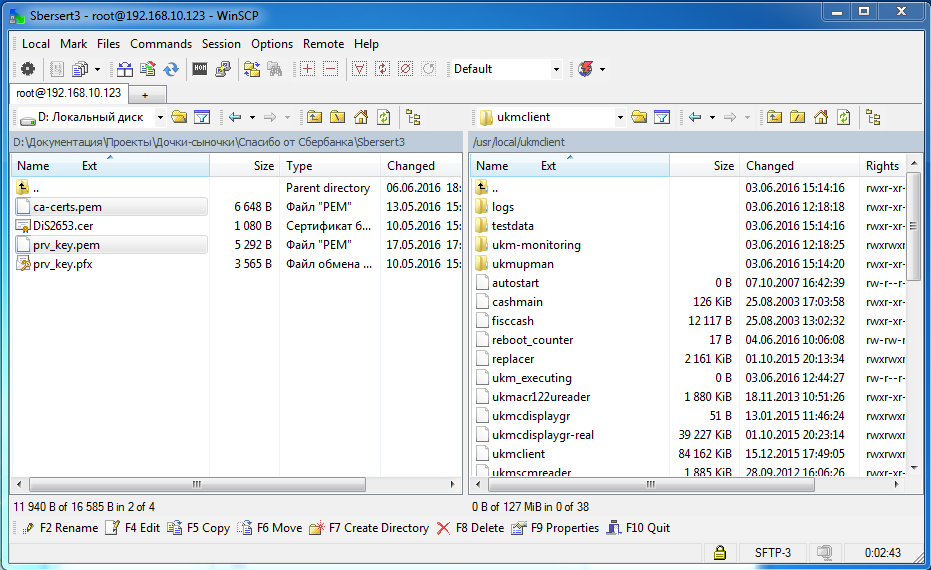This screenshot has height=570, width=931.
Task: Toggle local directory tree icon
Action: 413,117
